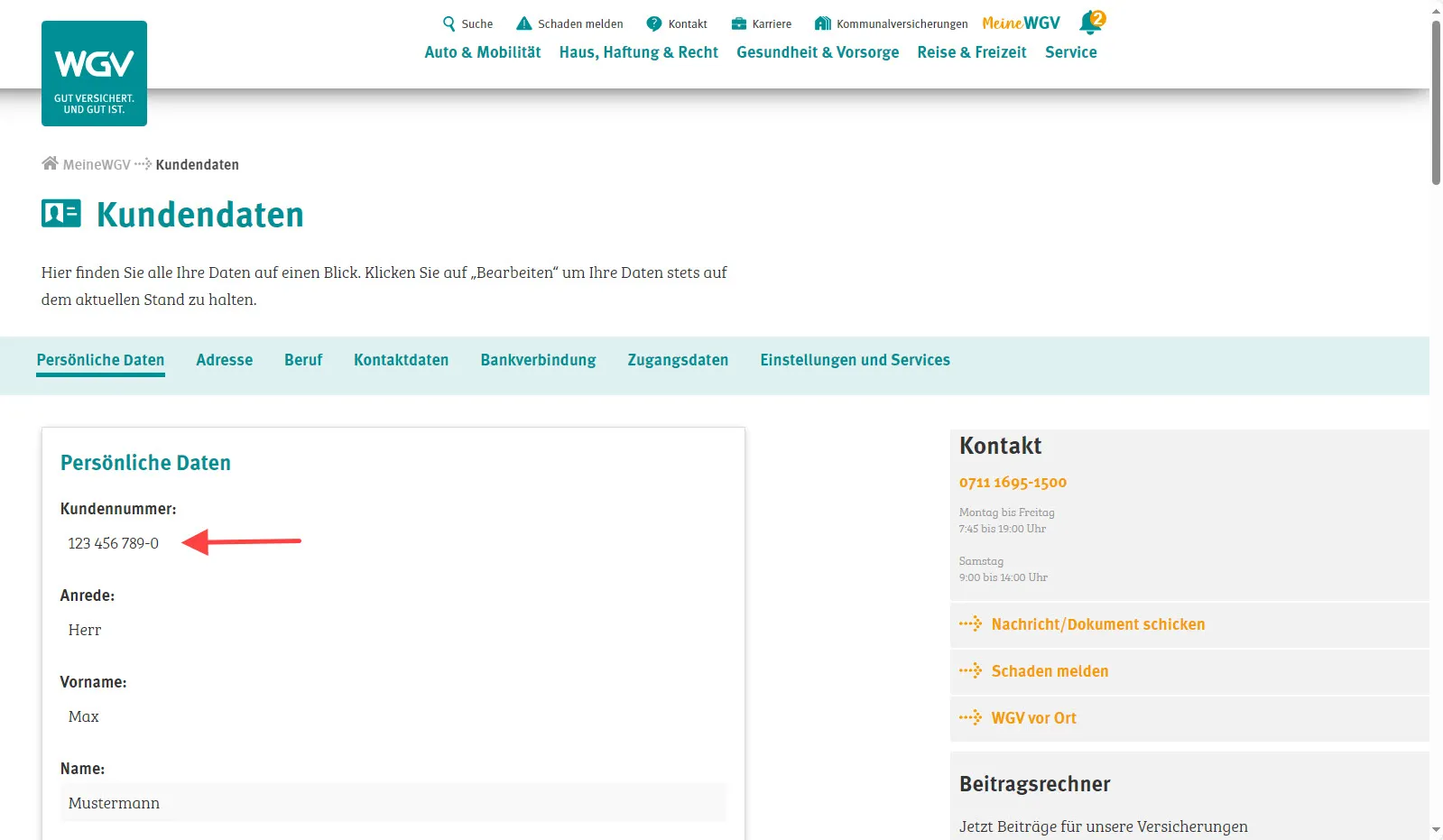Open the Reise & Freizeit menu
The height and width of the screenshot is (840, 1443).
(971, 52)
